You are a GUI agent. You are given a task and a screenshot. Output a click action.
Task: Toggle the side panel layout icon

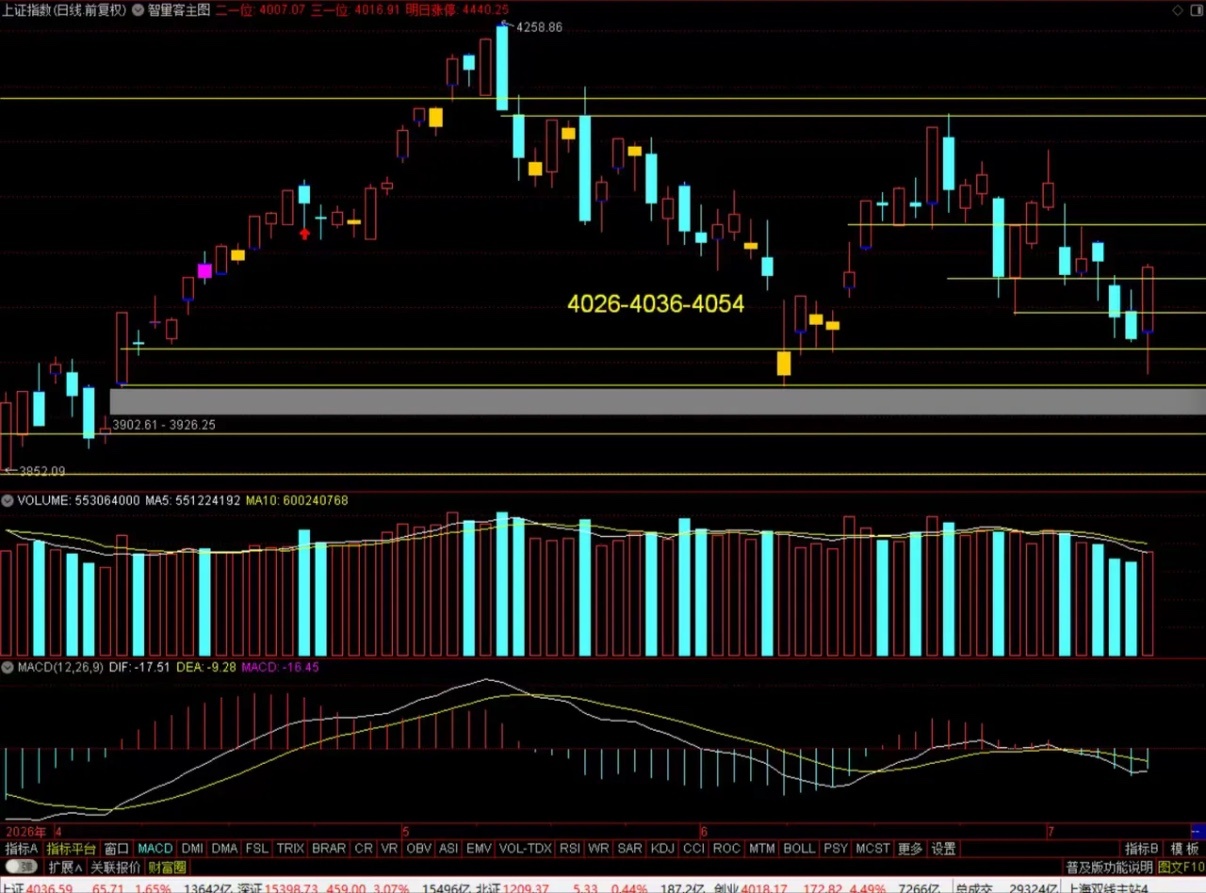coord(1194,10)
